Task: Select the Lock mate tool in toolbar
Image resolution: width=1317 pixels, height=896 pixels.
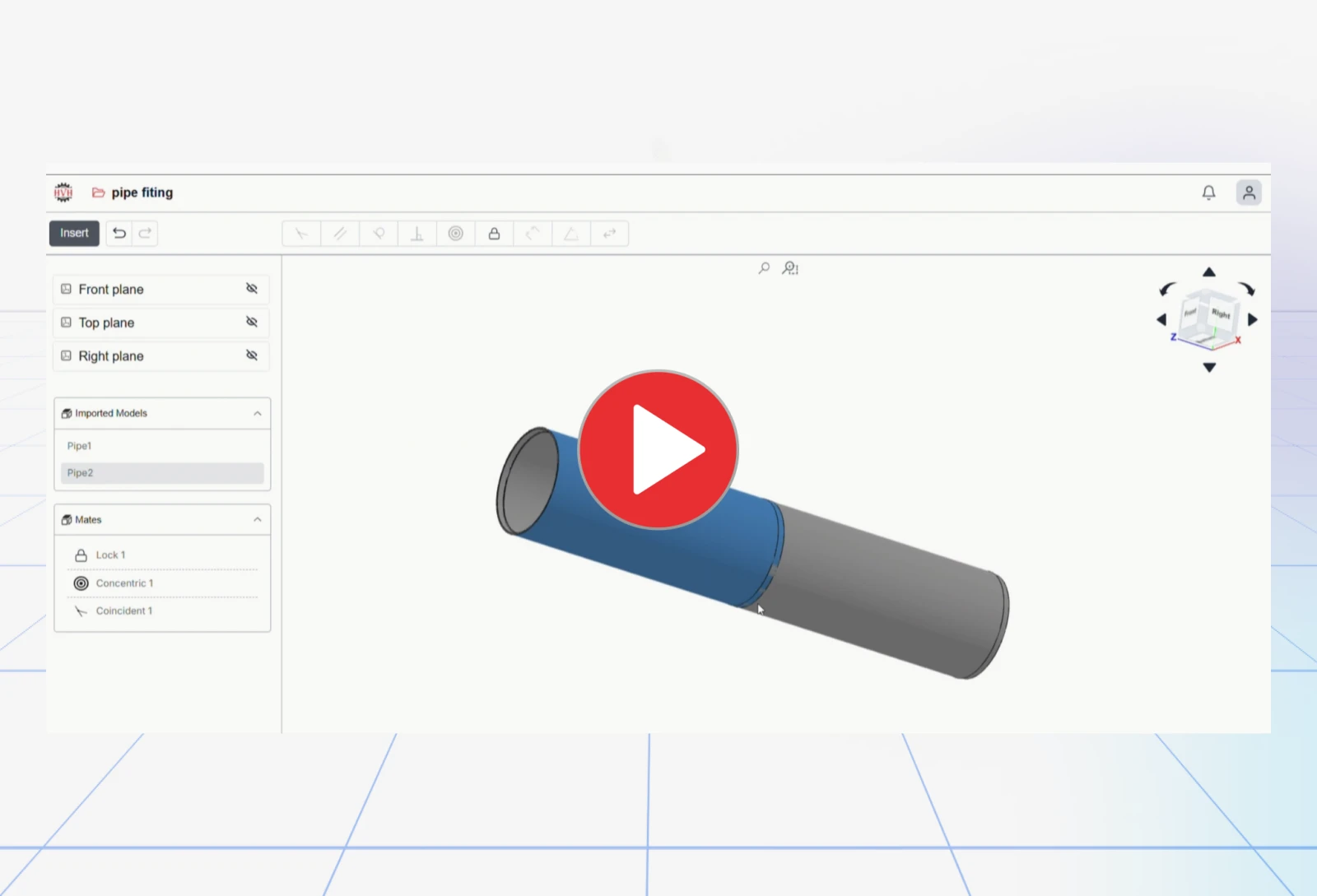Action: (494, 234)
